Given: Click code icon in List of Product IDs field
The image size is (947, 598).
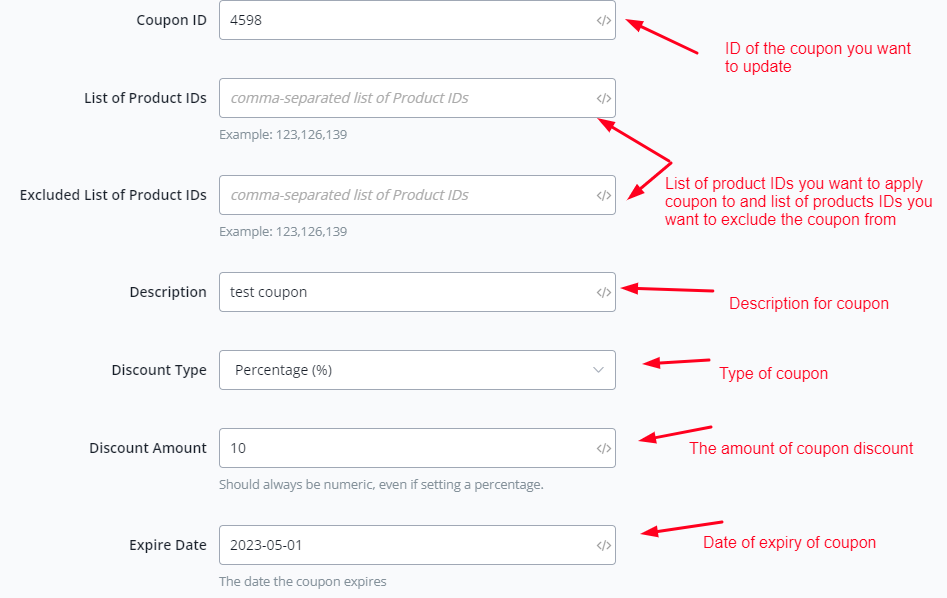Looking at the screenshot, I should click(x=603, y=98).
